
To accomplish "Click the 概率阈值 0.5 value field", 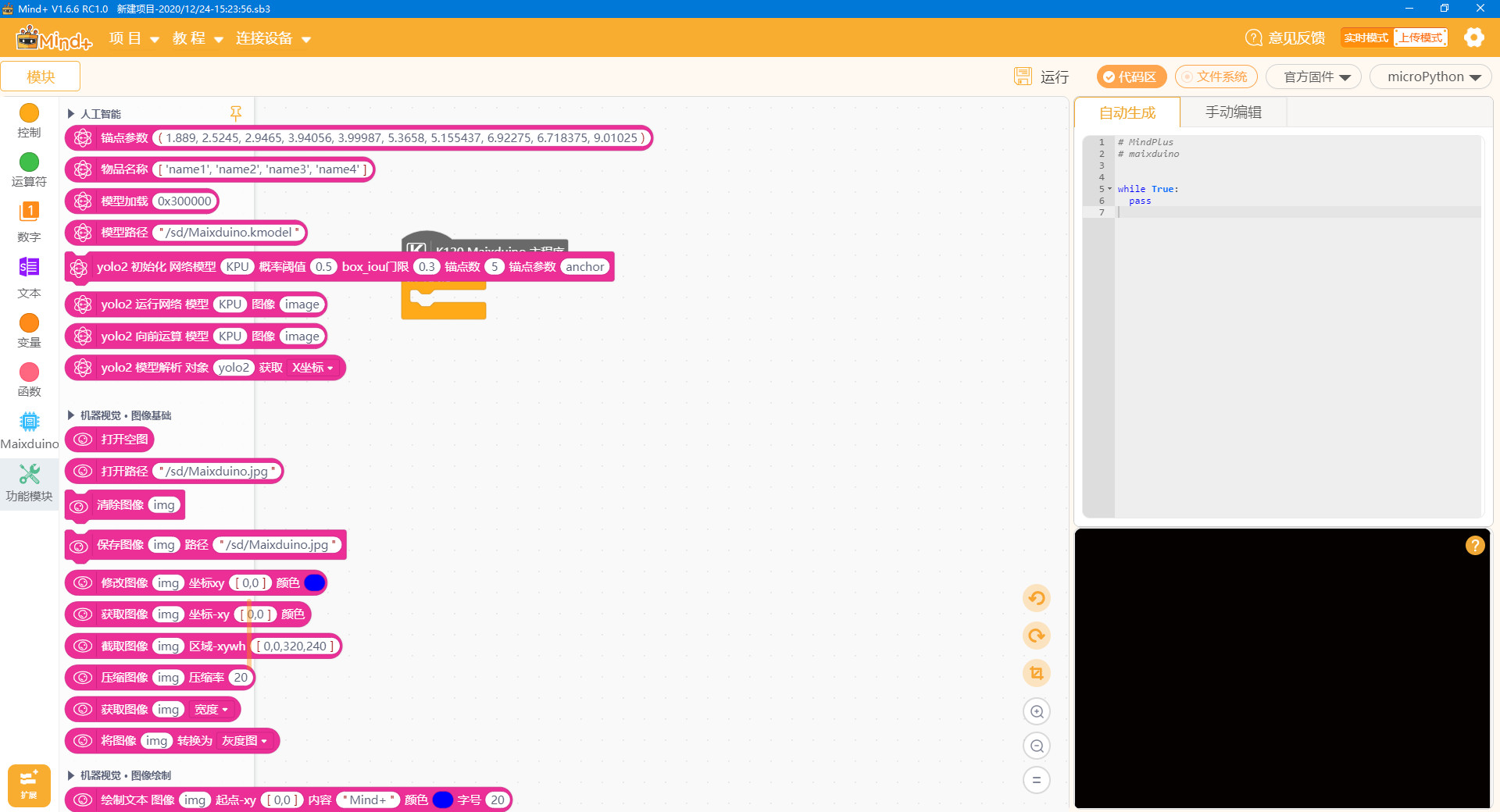I will (x=323, y=267).
